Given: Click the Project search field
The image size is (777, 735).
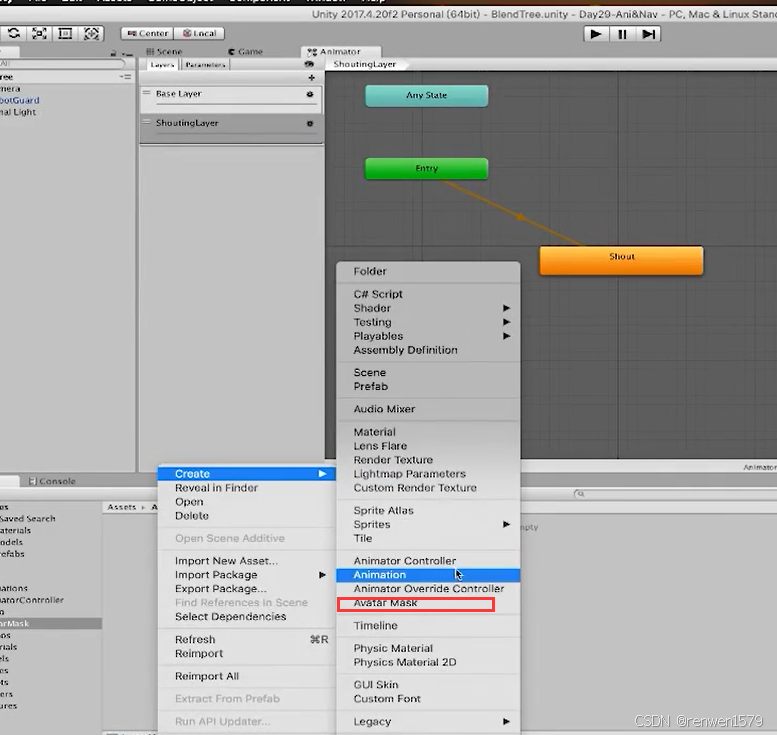Looking at the screenshot, I should point(676,494).
